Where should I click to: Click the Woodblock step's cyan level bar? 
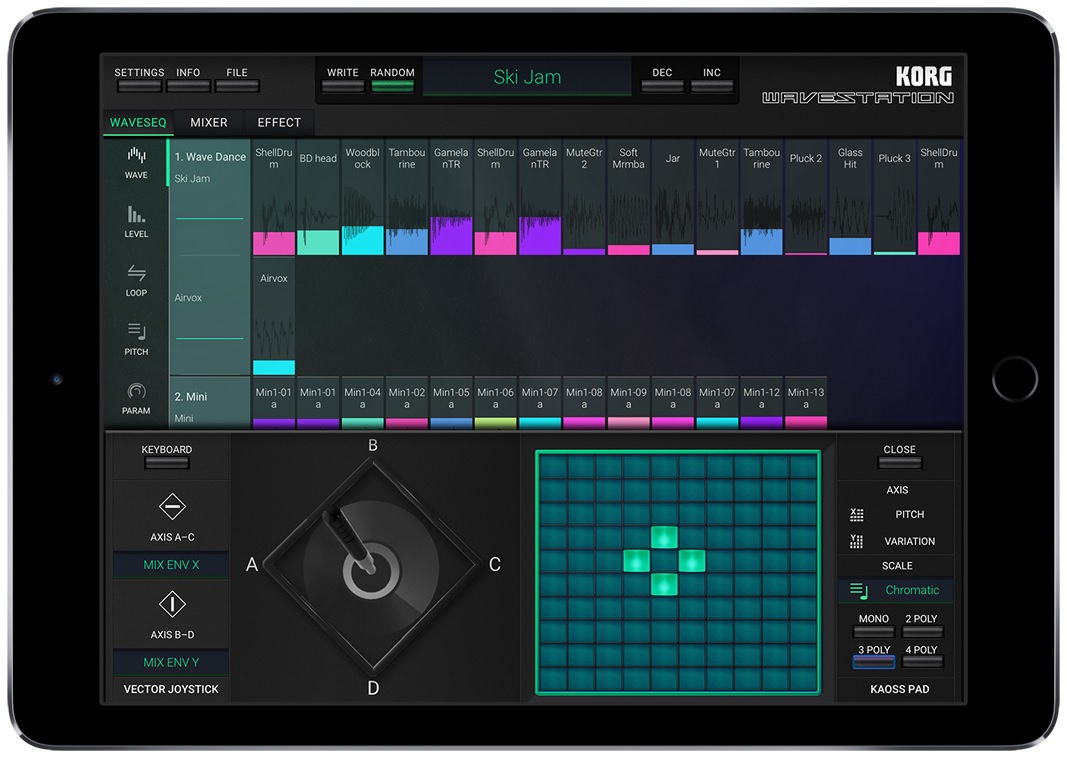[363, 240]
